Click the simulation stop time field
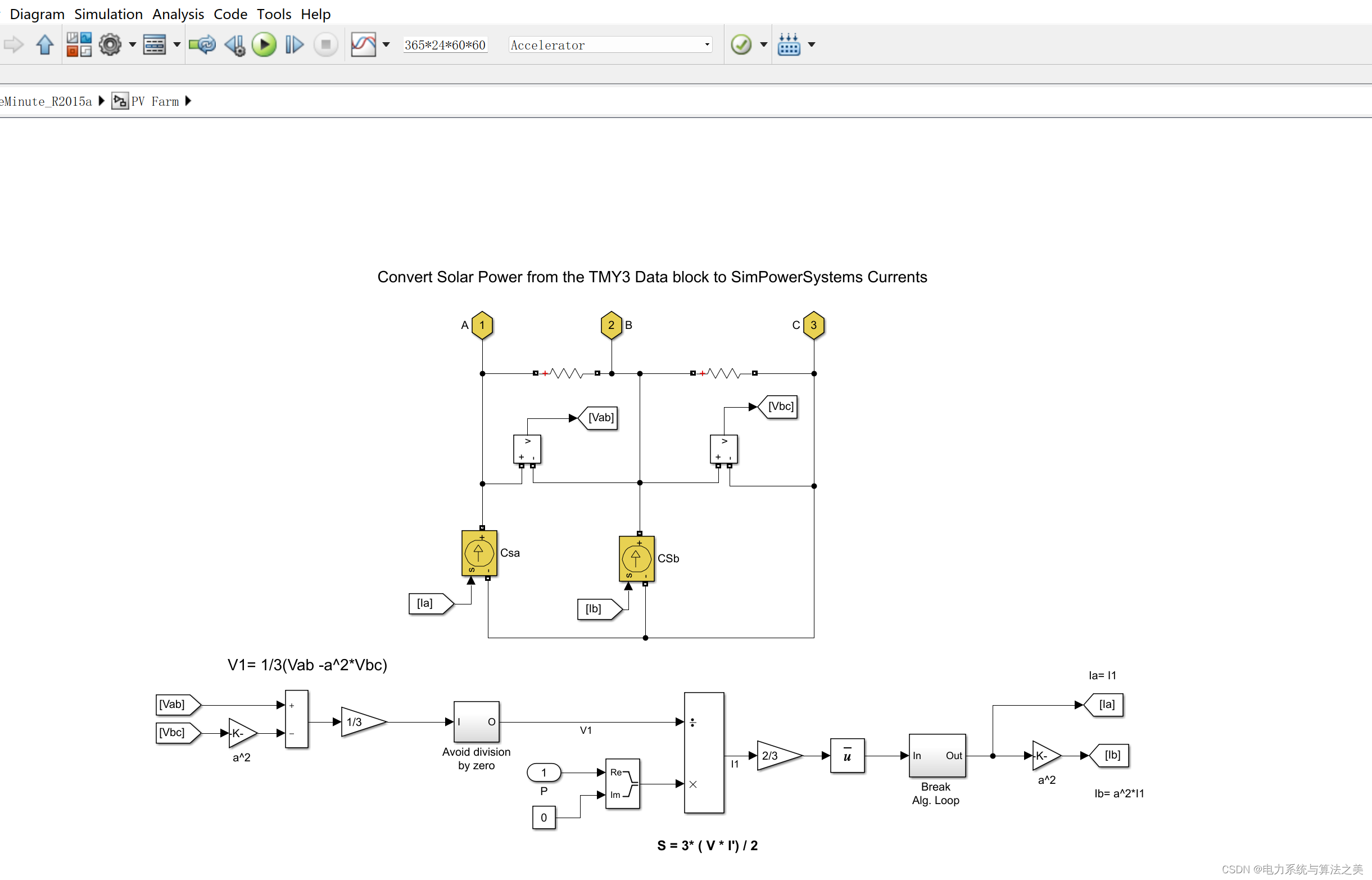This screenshot has width=1372, height=880. tap(445, 44)
